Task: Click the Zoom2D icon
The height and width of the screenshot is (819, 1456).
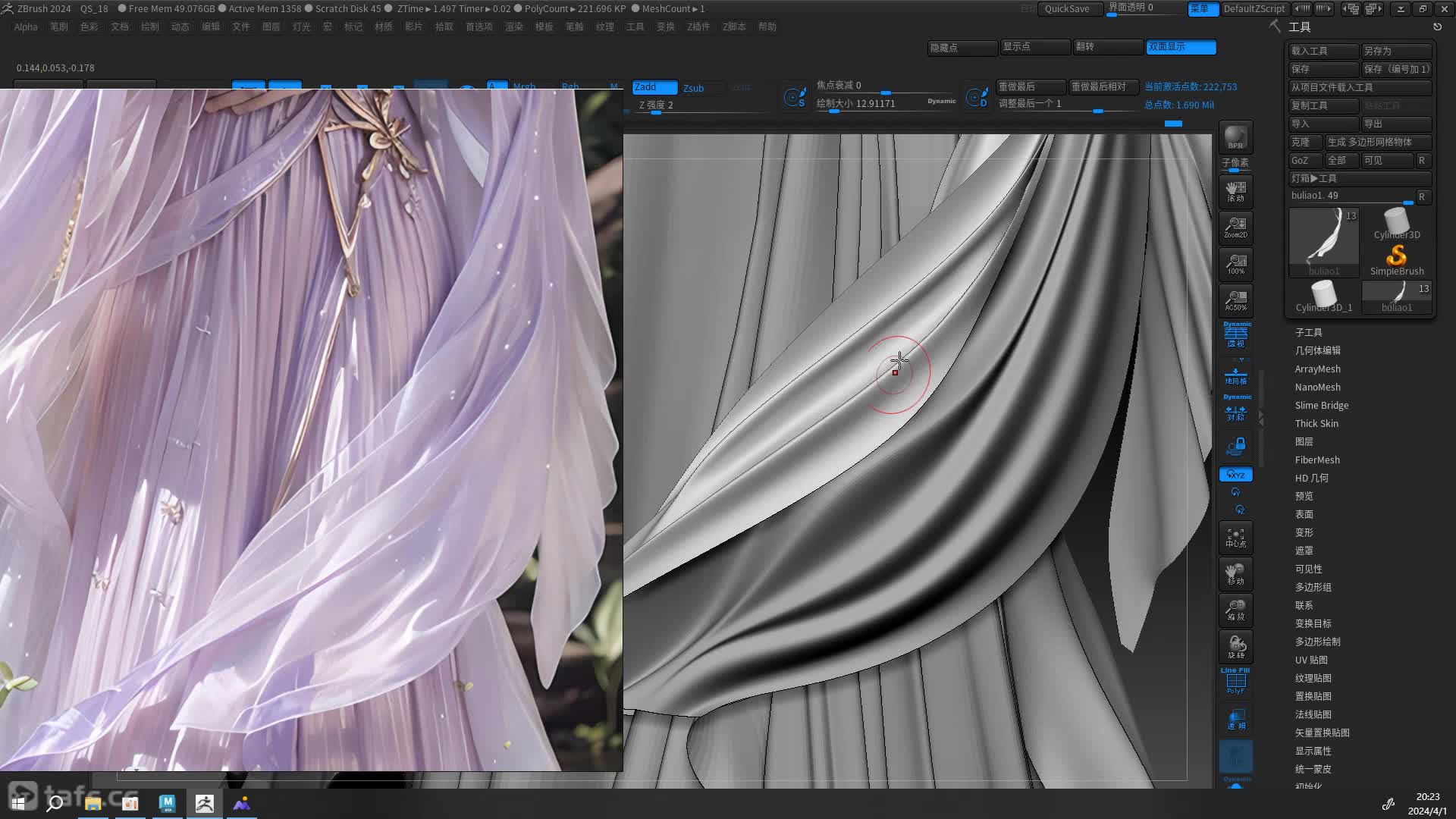Action: coord(1235,227)
